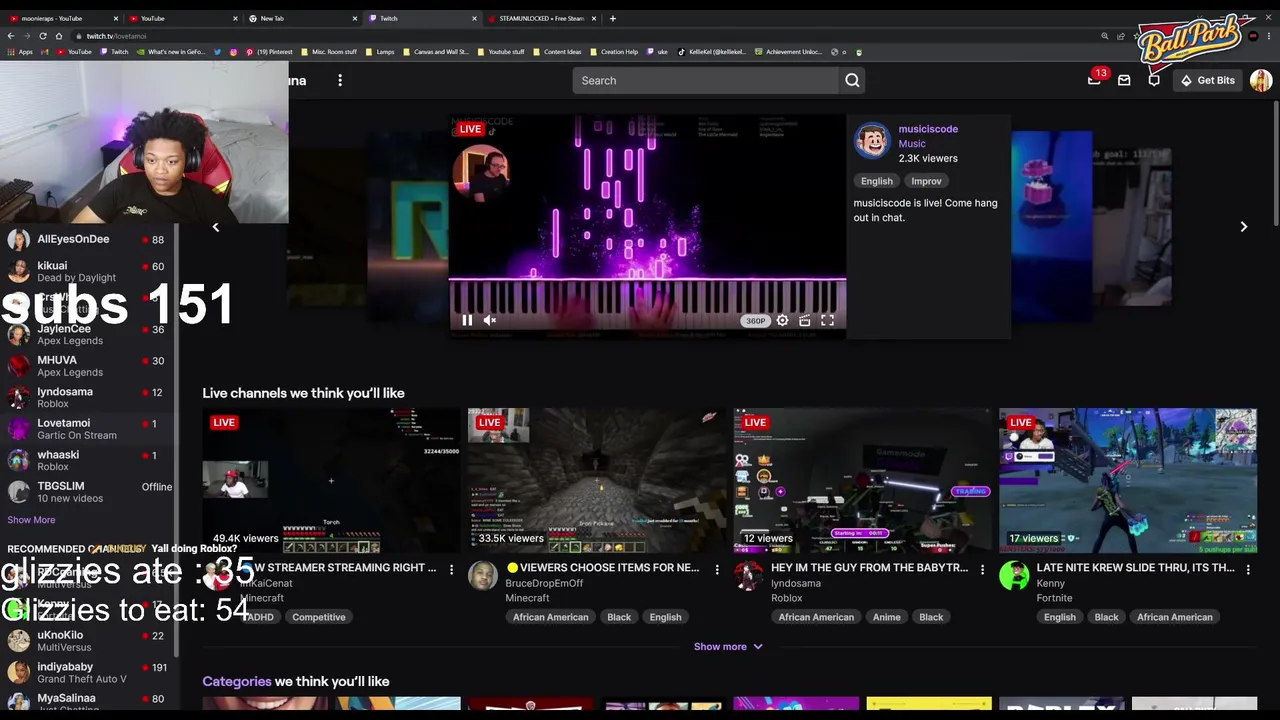Screen dimensions: 1280x720
Task: Open whaaski Roblox channel
Action: click(89, 460)
